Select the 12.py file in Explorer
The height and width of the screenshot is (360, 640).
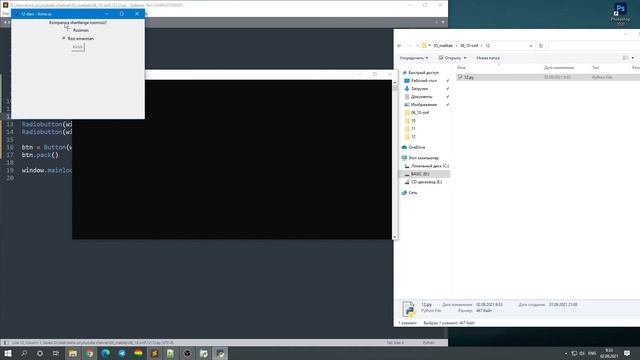548,77
